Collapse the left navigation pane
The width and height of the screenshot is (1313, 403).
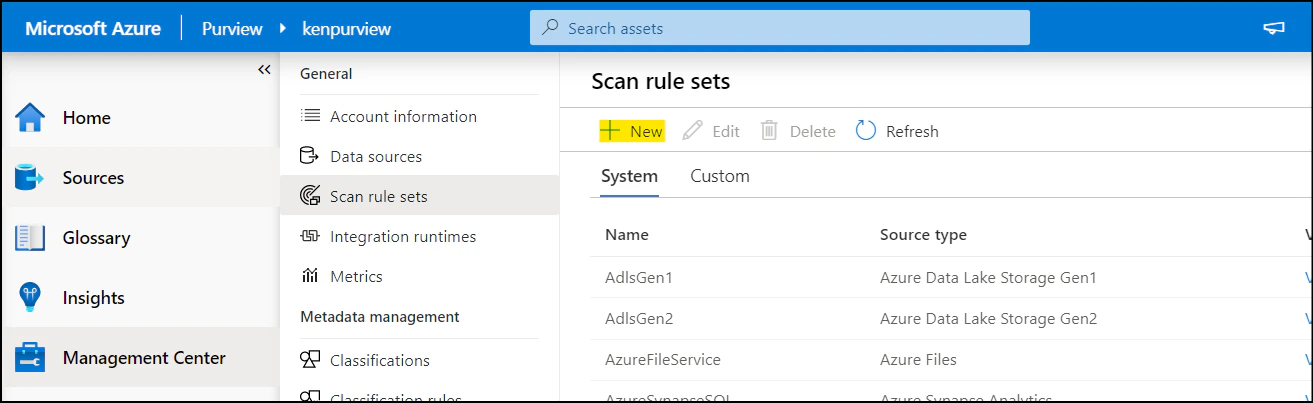264,70
